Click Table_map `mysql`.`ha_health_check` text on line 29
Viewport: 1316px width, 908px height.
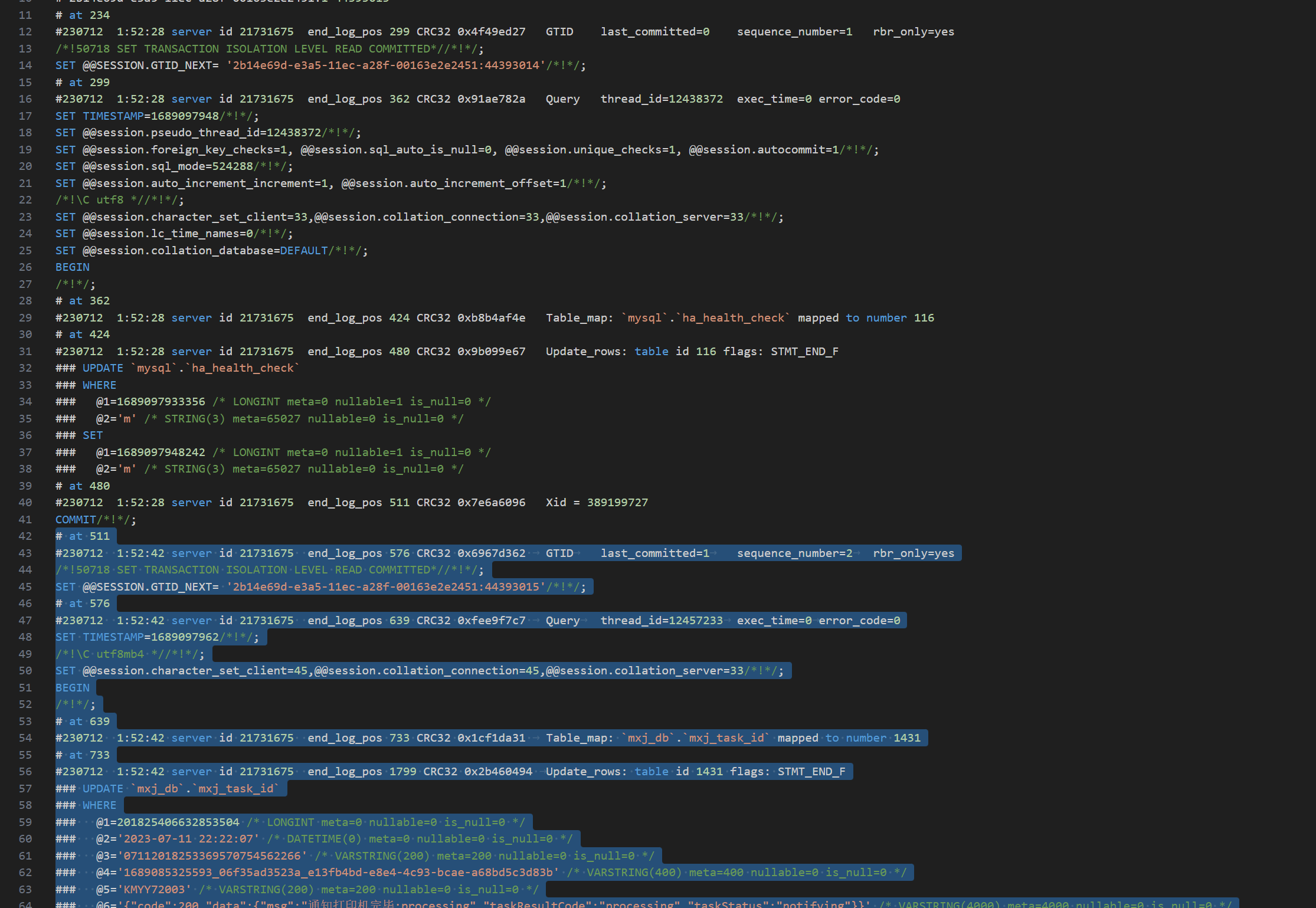point(740,318)
